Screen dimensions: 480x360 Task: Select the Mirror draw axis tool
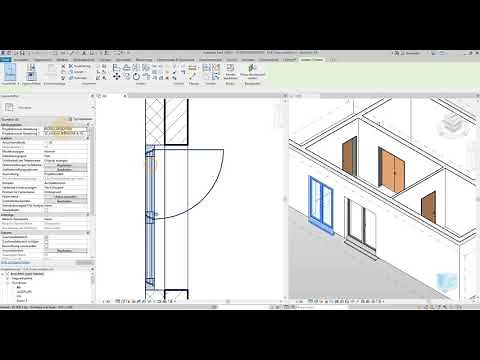(146, 68)
